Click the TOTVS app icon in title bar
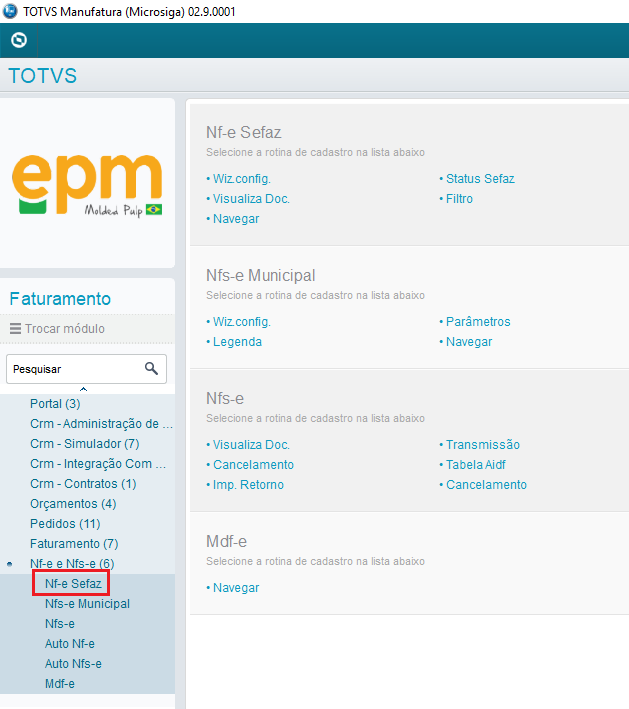629x709 pixels. (x=10, y=11)
